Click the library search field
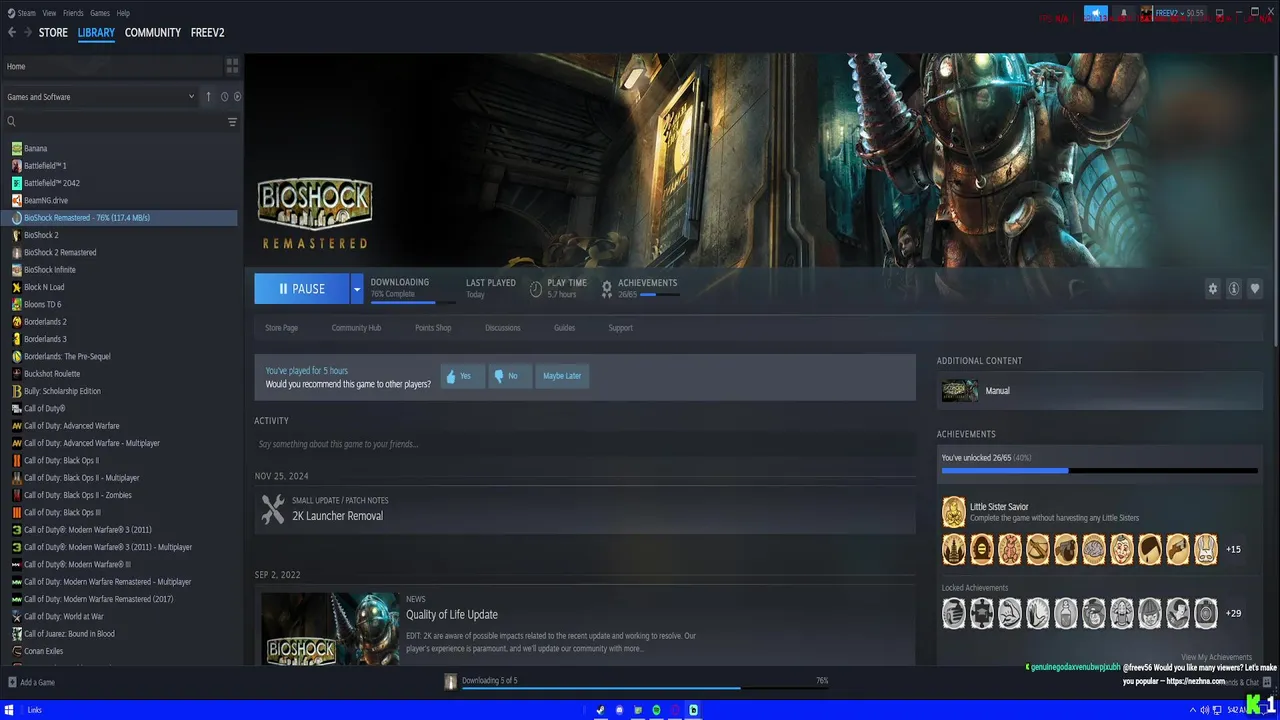 pos(113,122)
